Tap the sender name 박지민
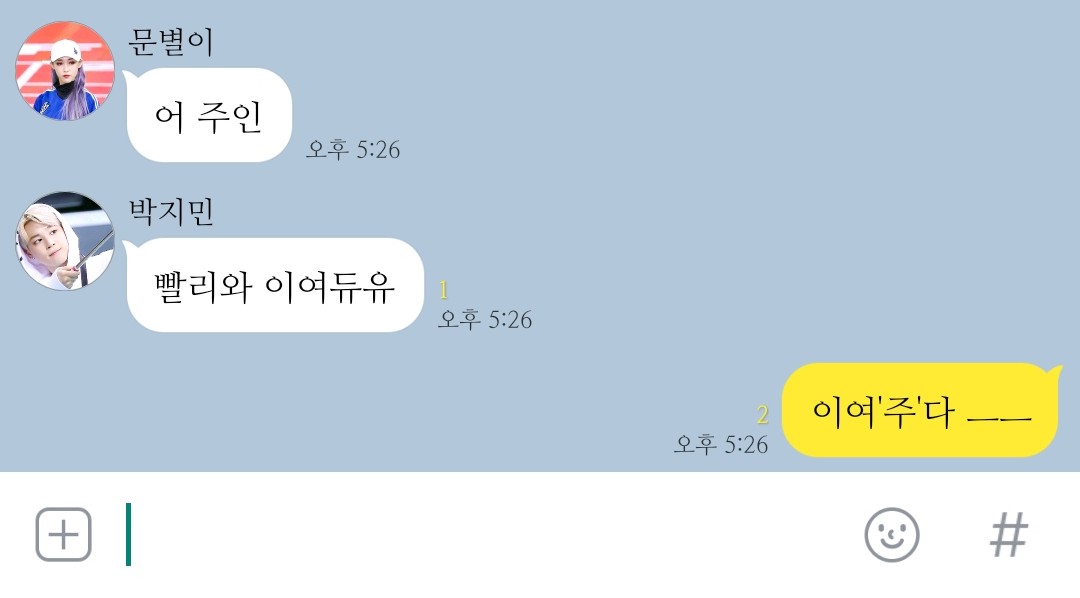 click(x=171, y=212)
